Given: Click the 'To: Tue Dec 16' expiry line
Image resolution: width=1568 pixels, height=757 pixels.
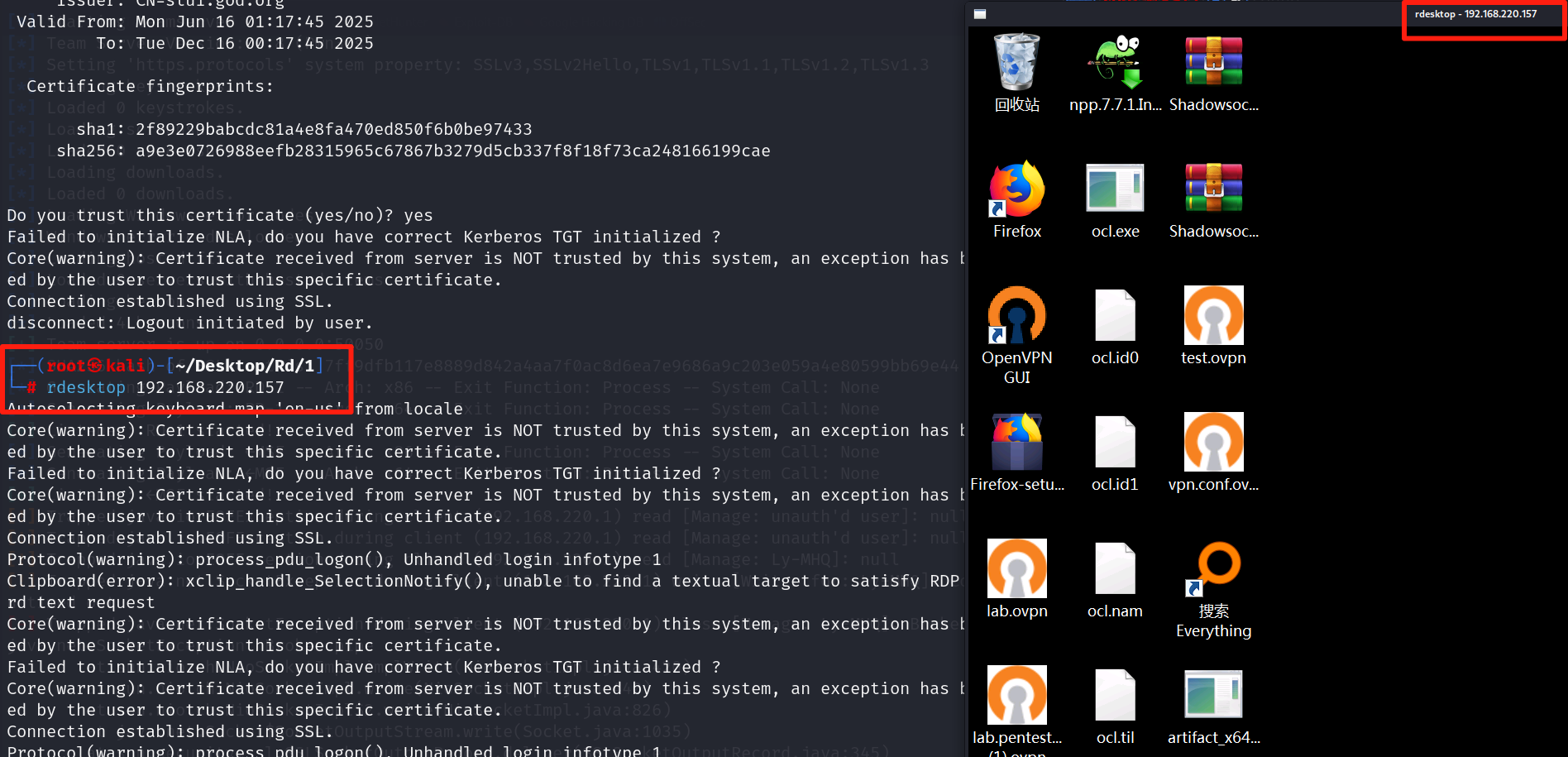Looking at the screenshot, I should point(235,44).
